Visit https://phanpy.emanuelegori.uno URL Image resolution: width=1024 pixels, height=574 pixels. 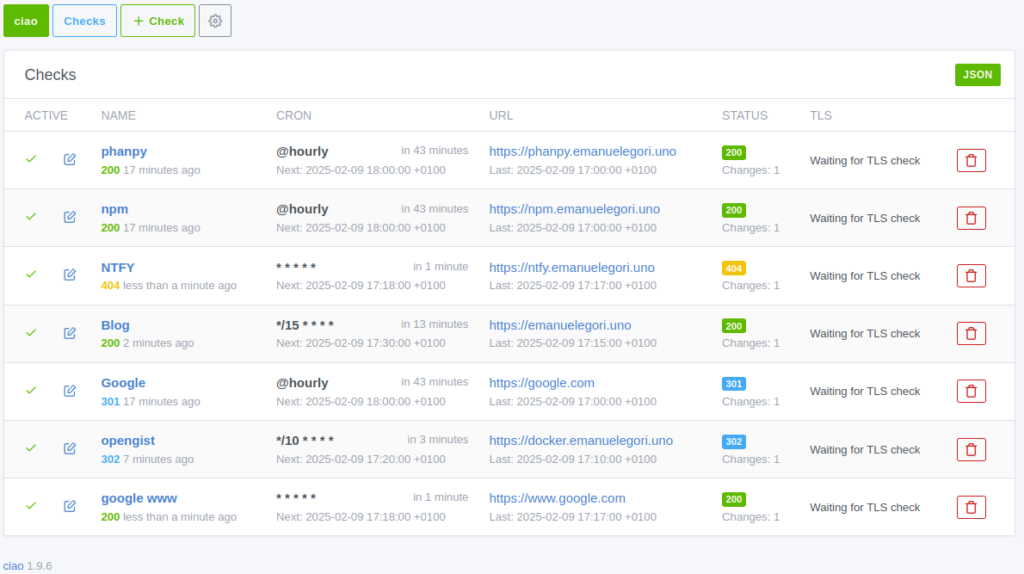click(x=583, y=151)
